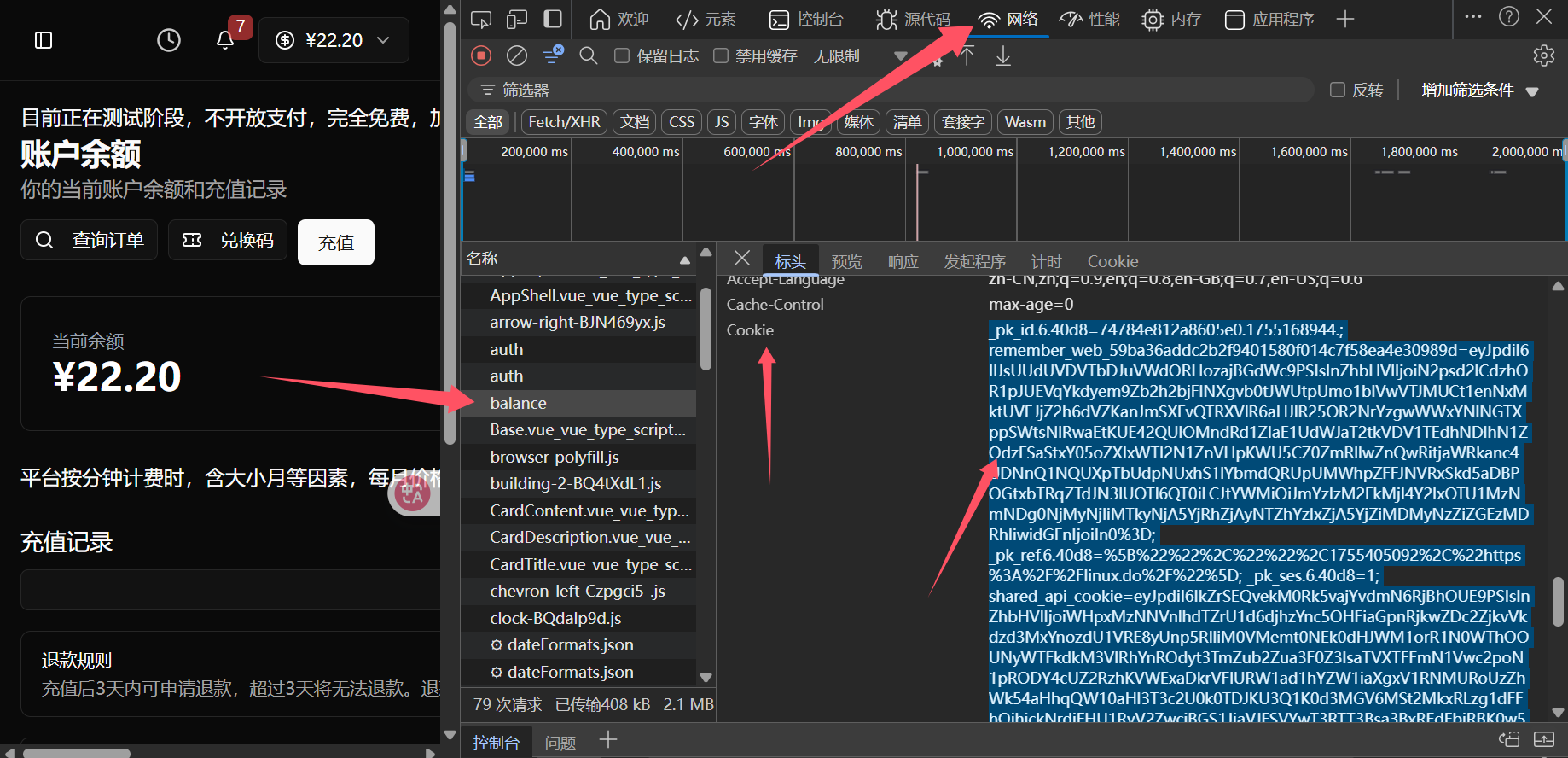Viewport: 1568px width, 758px height.
Task: Select chevron-left-Czpgci5-.js request
Action: click(578, 591)
